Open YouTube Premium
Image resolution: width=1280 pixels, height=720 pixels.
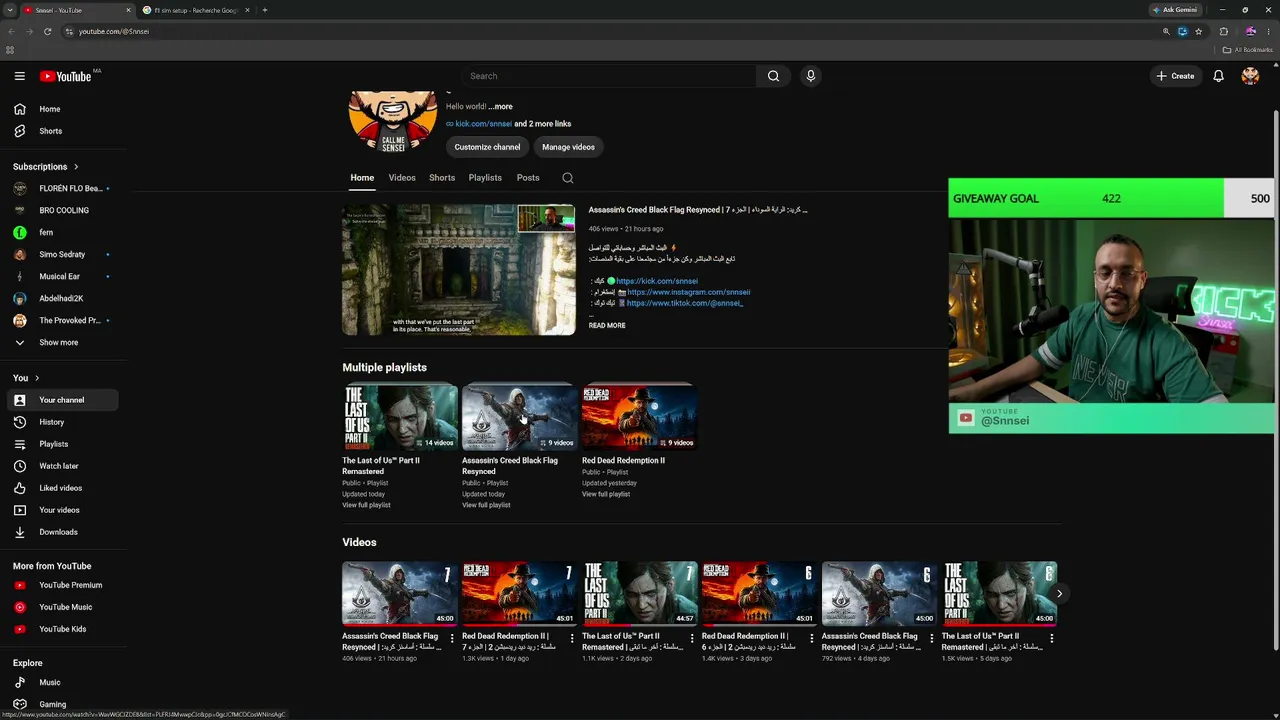point(62,585)
